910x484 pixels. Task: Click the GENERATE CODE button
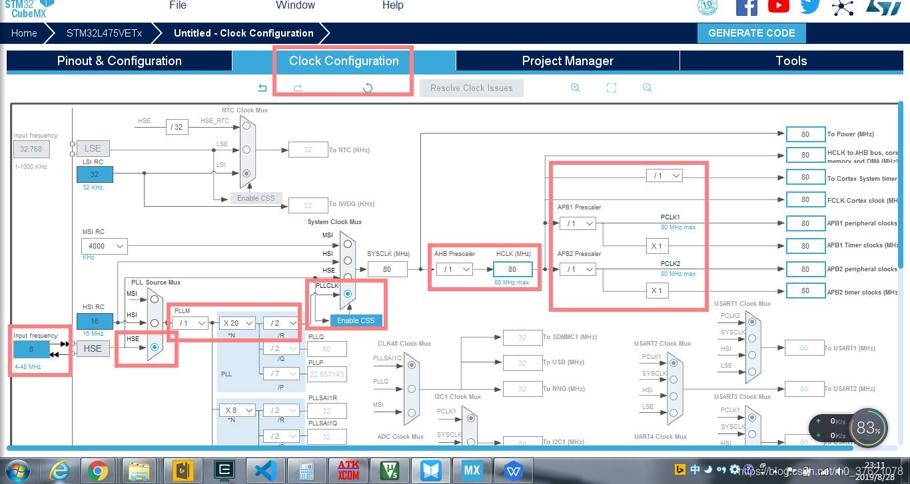tap(752, 33)
